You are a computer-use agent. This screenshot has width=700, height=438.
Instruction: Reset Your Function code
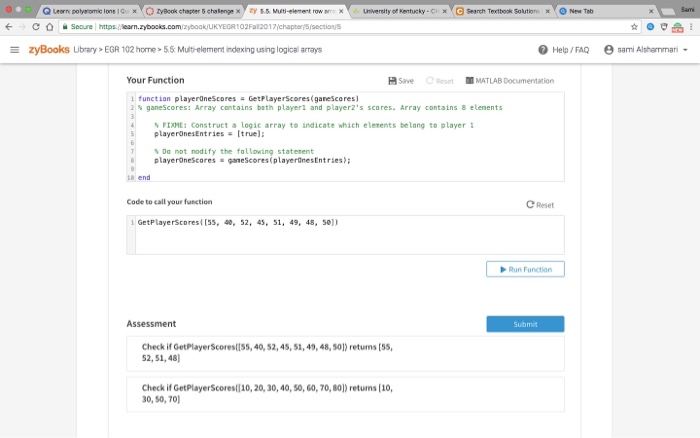[x=440, y=81]
